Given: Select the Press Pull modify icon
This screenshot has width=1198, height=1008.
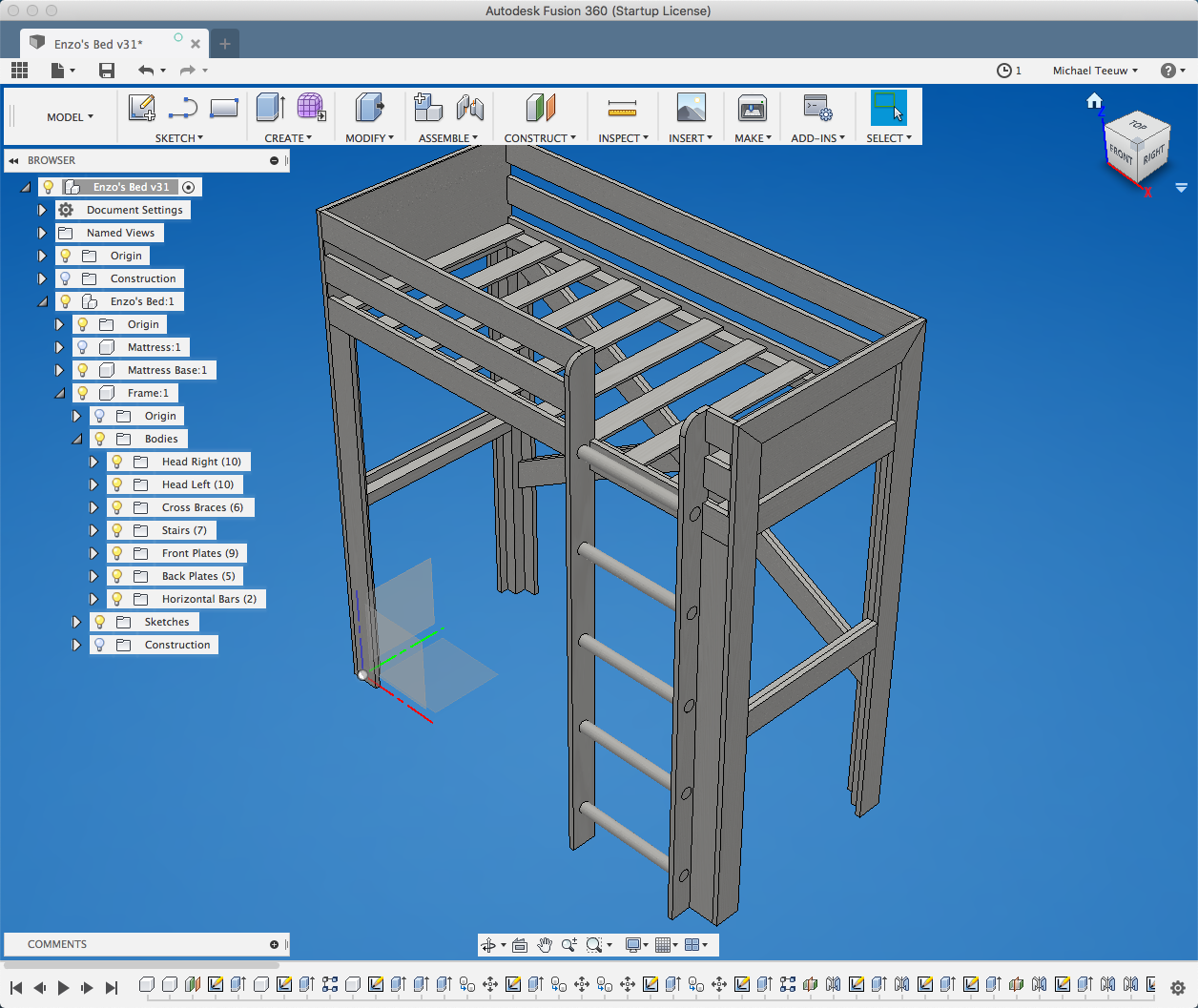Looking at the screenshot, I should click(x=369, y=108).
